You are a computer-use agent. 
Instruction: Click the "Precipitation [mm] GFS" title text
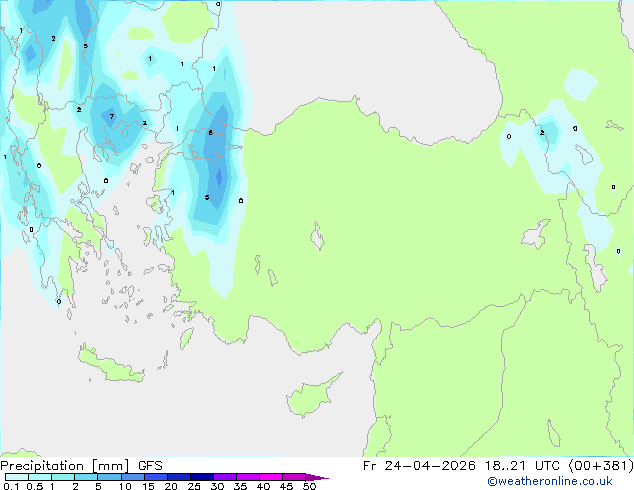pyautogui.click(x=81, y=466)
